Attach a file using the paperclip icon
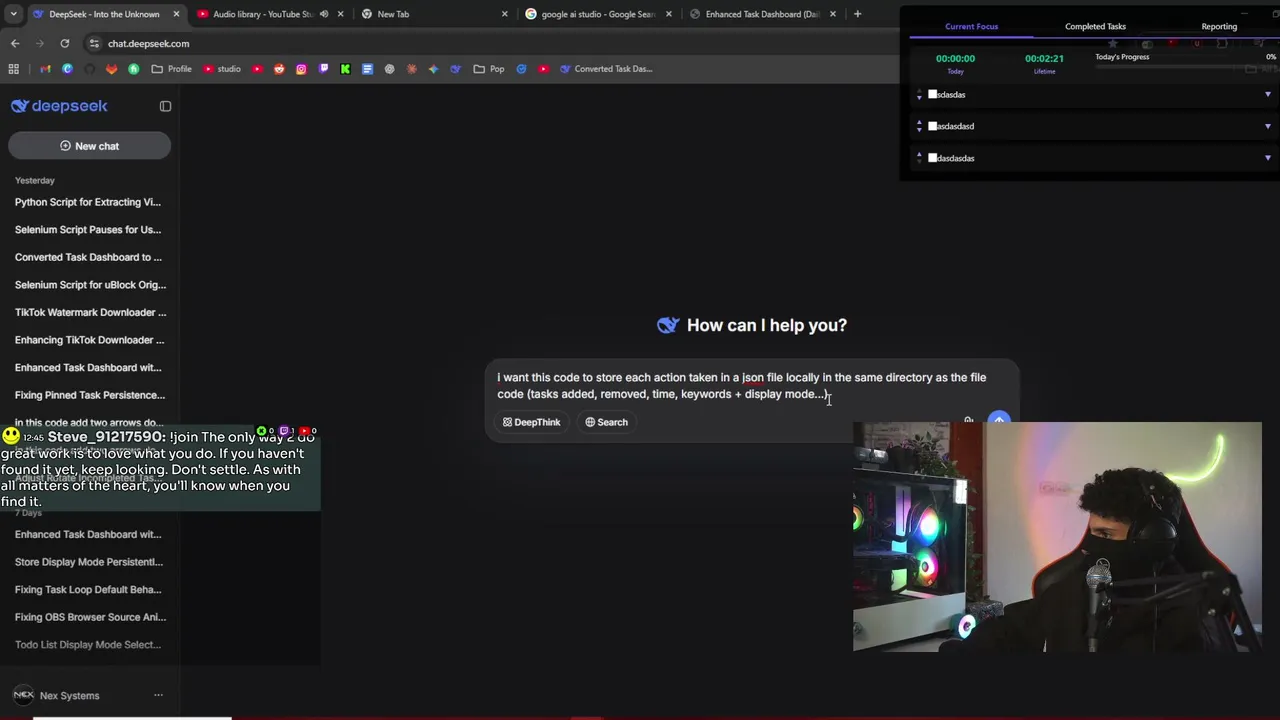Viewport: 1280px width, 720px height. (x=968, y=421)
